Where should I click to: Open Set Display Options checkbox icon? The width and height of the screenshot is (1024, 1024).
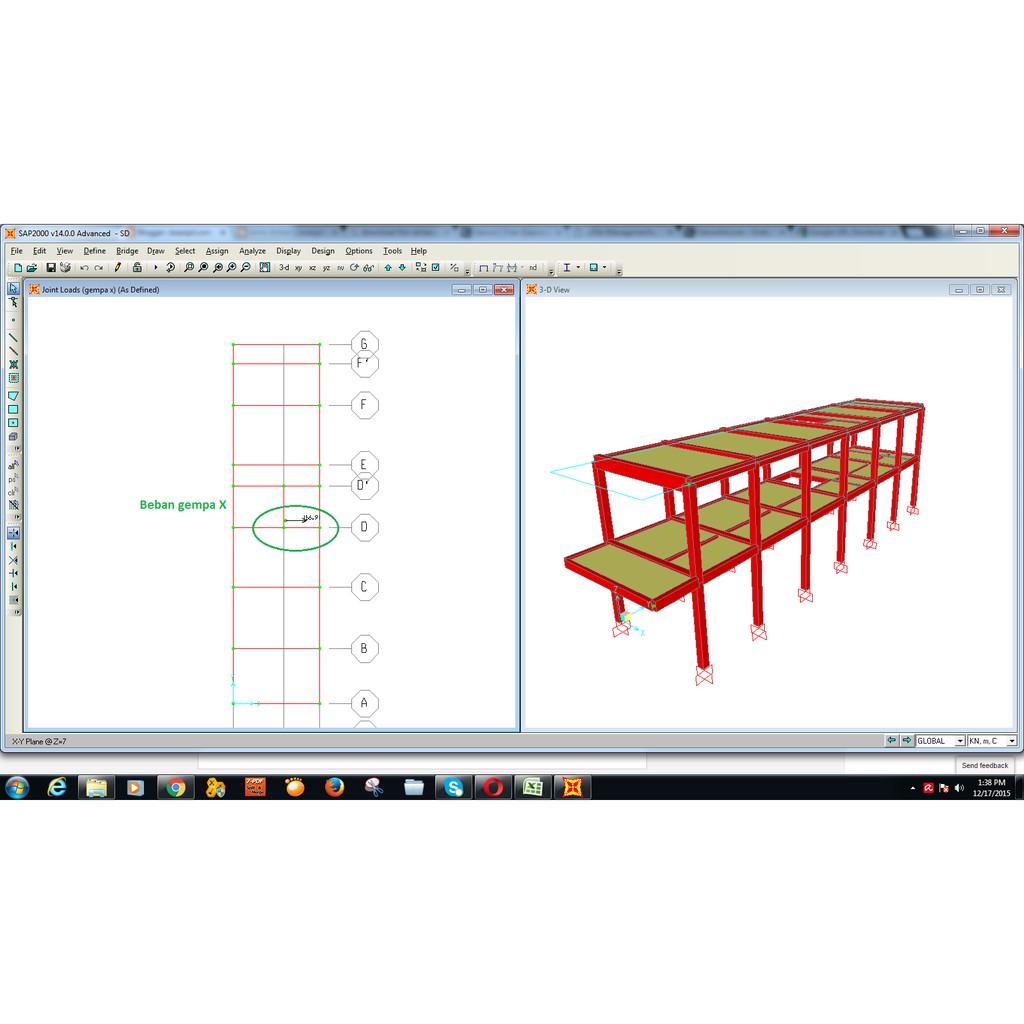[436, 268]
